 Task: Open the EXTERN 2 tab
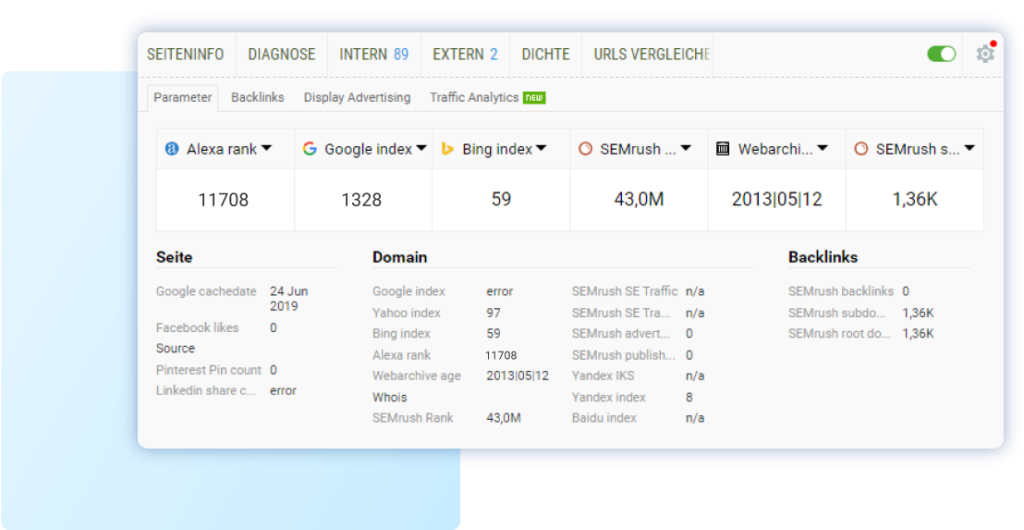point(465,54)
